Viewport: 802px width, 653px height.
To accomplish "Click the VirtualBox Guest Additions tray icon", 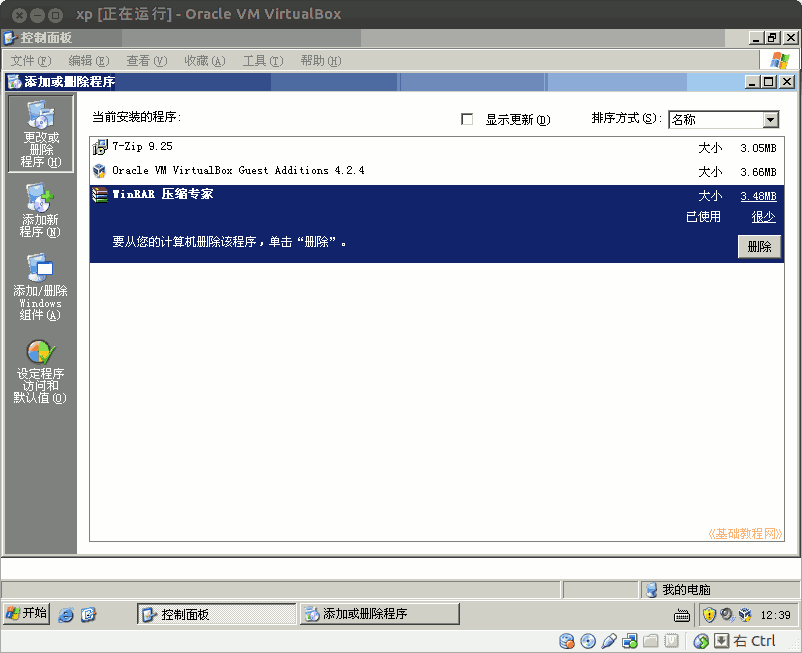I will (x=745, y=614).
